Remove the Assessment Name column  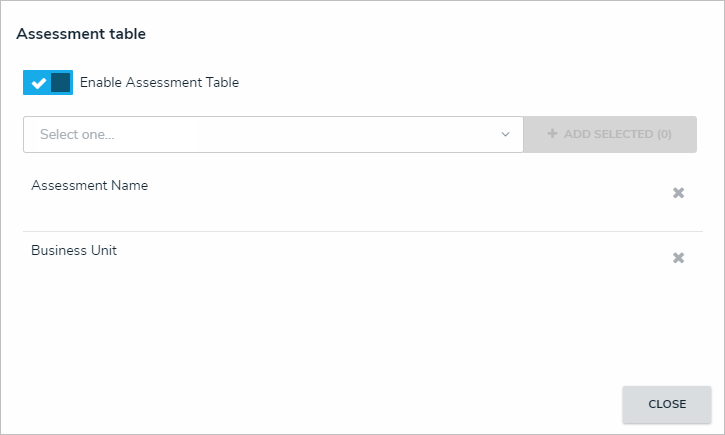click(678, 193)
